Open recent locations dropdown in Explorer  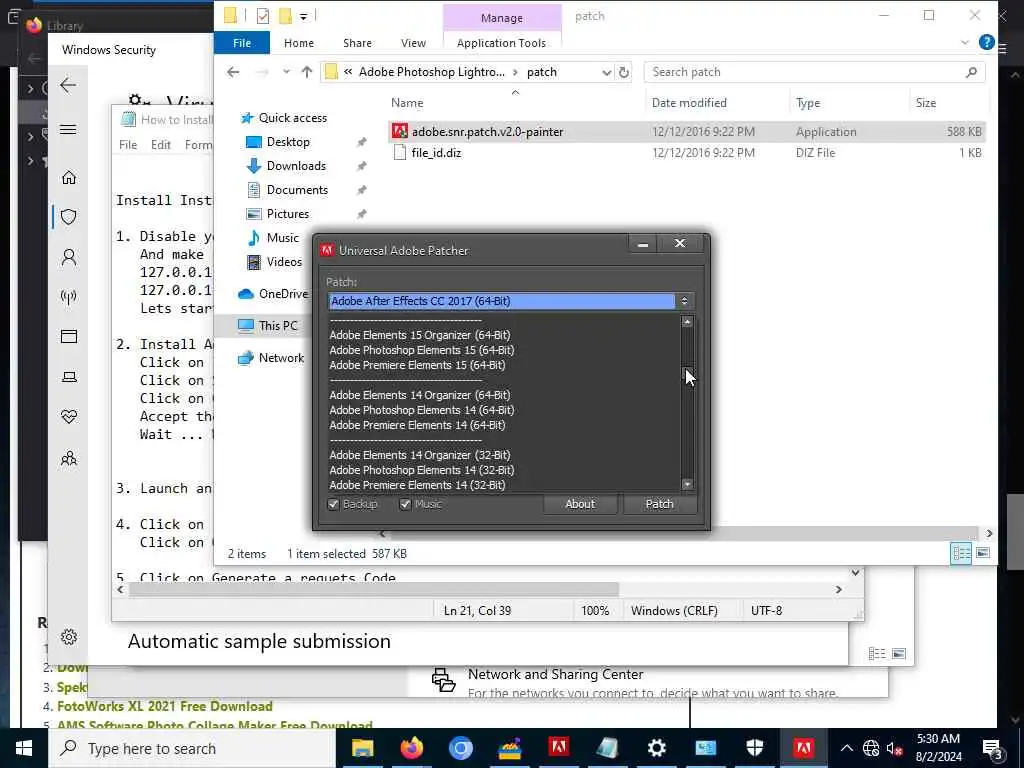[286, 72]
